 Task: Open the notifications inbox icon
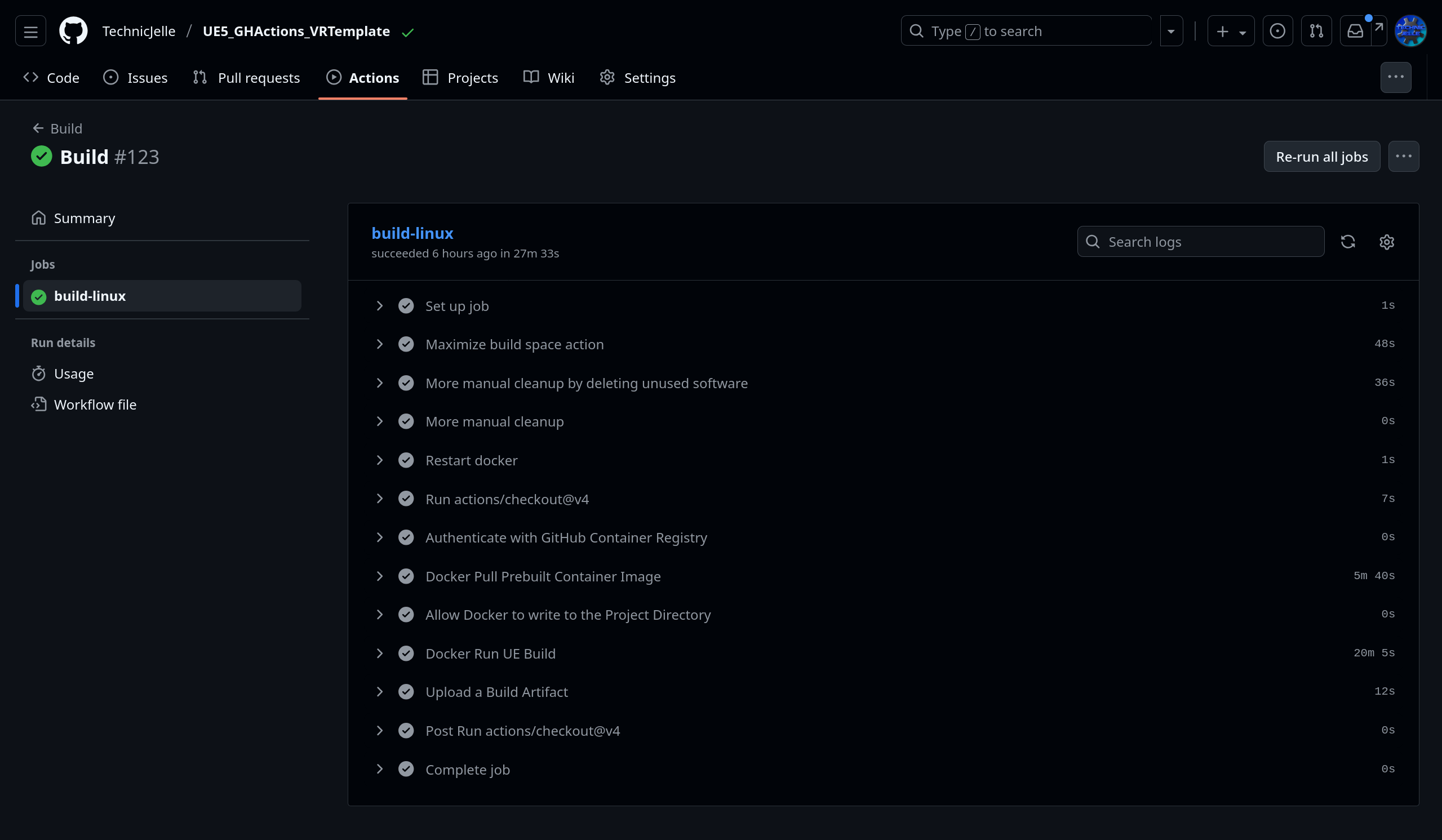pos(1355,31)
